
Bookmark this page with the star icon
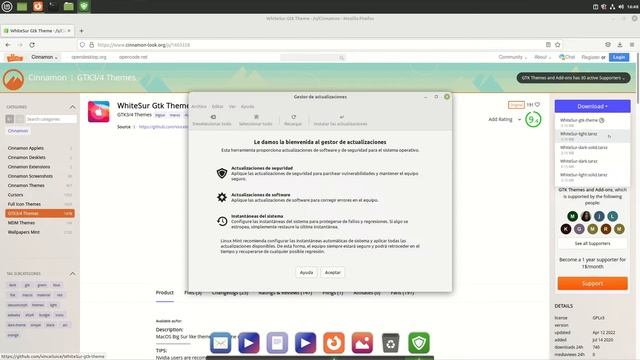click(x=558, y=44)
